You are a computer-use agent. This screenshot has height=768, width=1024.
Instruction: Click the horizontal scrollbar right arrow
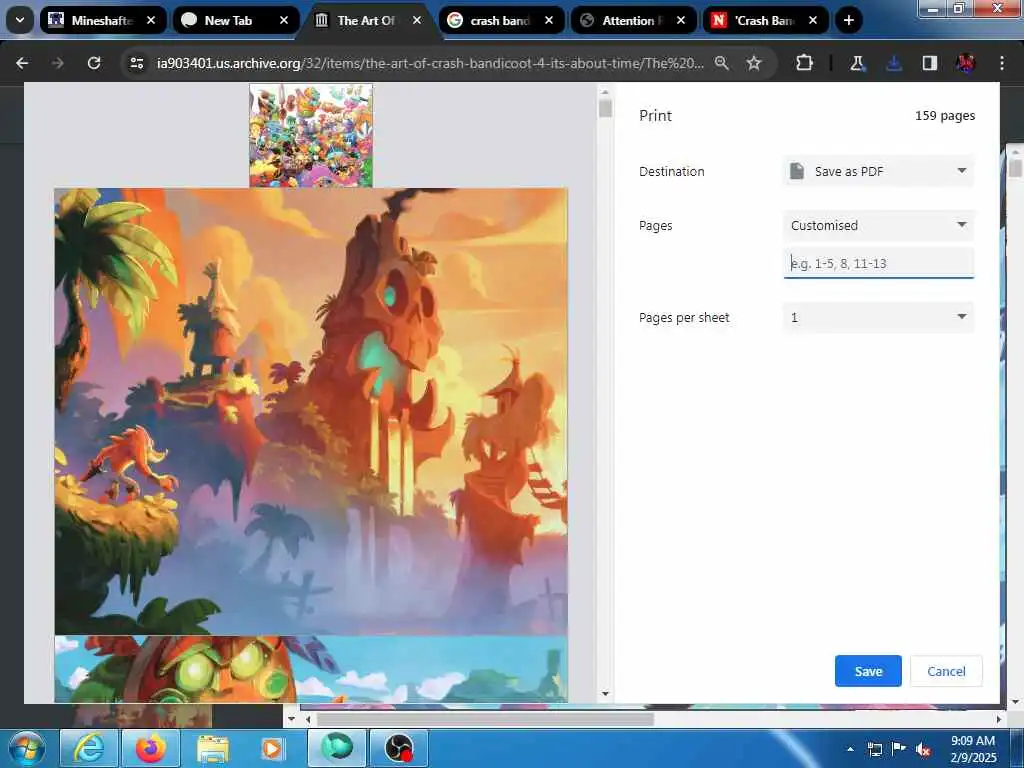click(x=999, y=719)
